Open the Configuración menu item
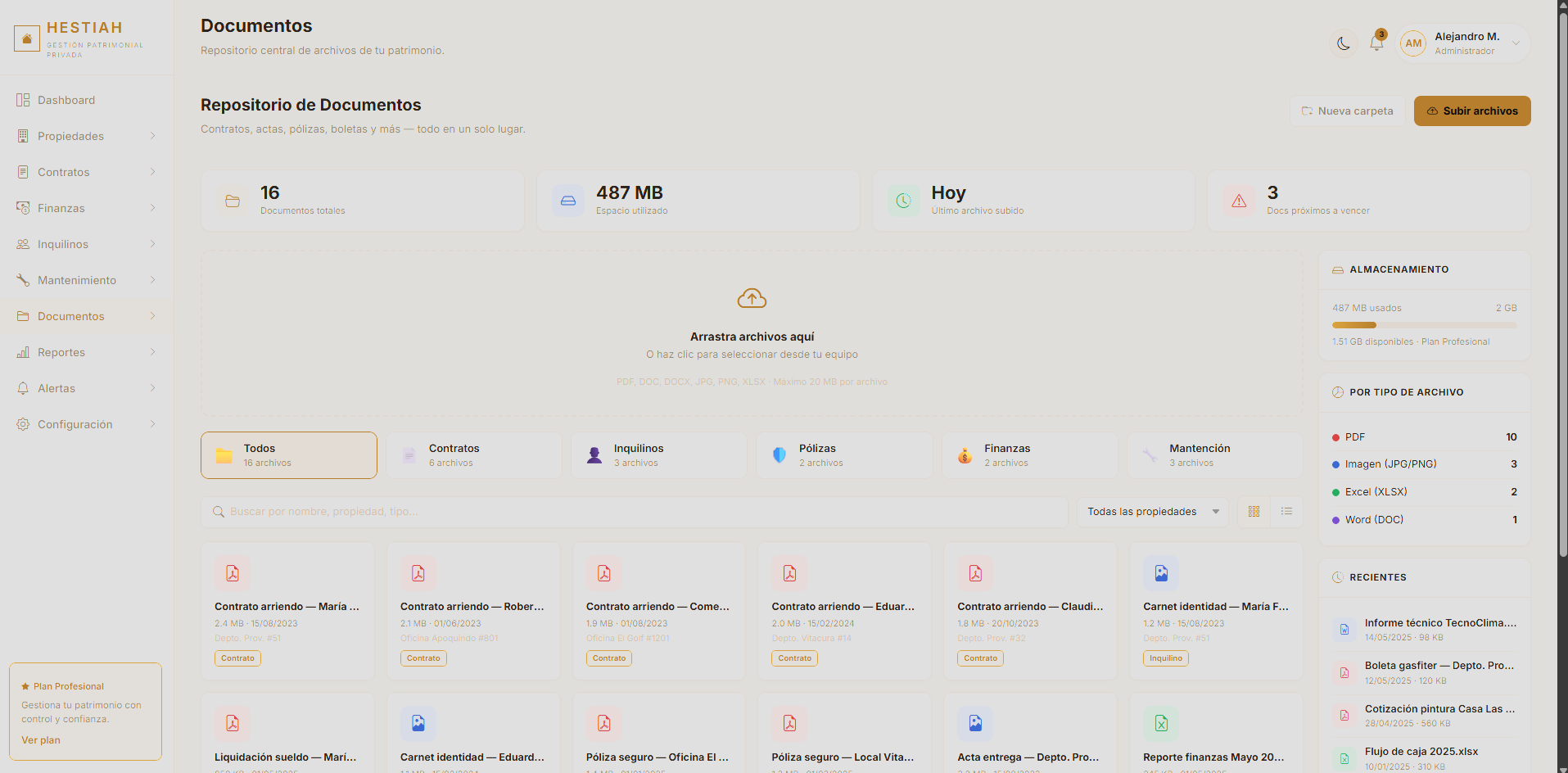Viewport: 1568px width, 773px height. point(86,424)
